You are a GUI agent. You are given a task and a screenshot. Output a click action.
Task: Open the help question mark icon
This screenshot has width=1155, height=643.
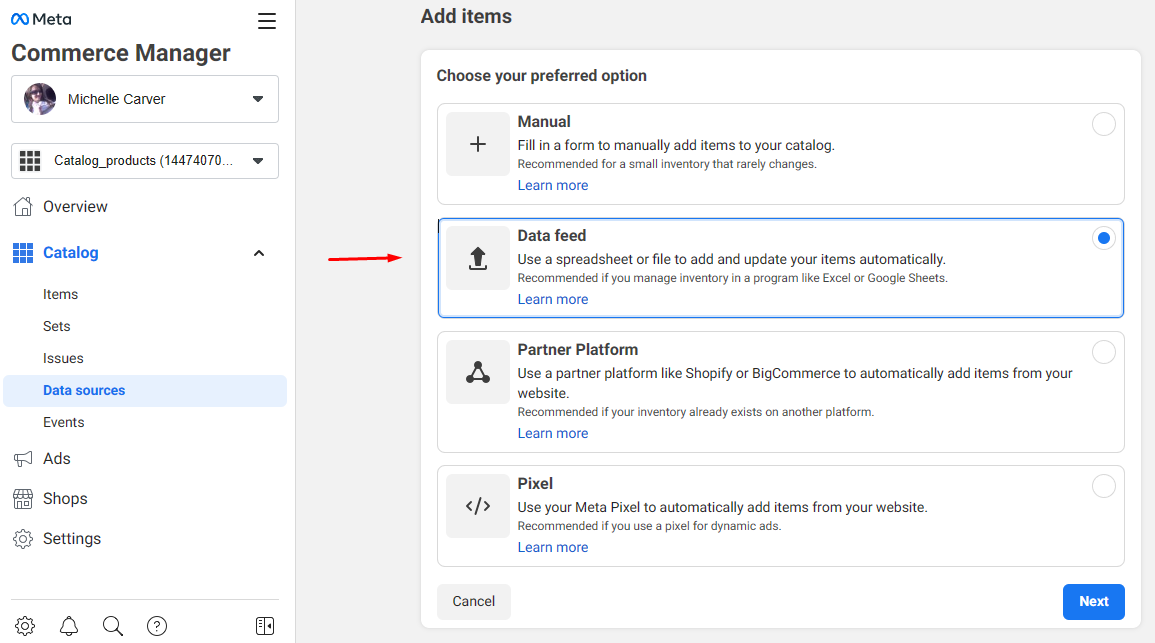point(157,626)
